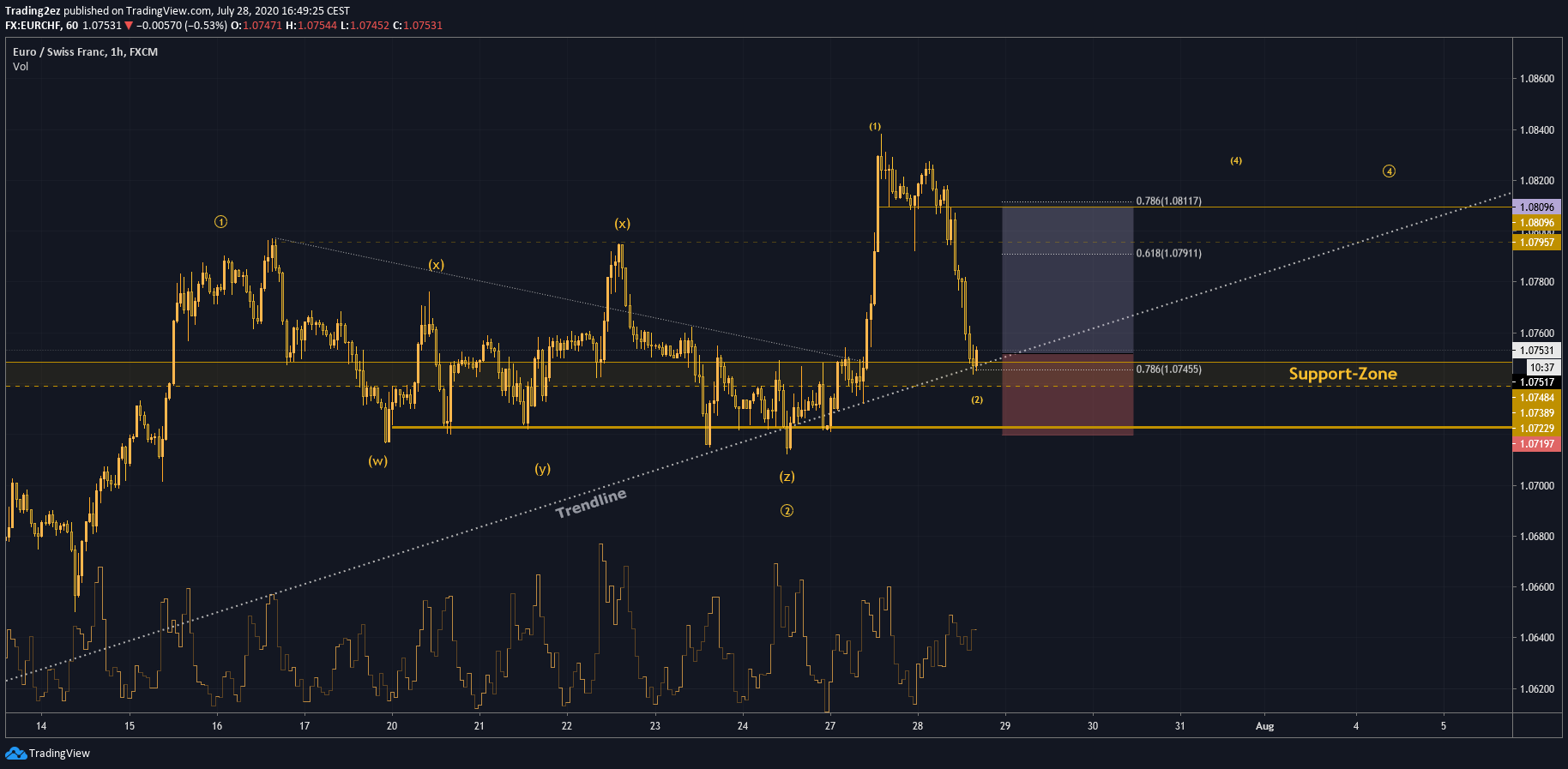Click the blue take-profit zone rectangle
This screenshot has height=769, width=1568.
coord(1068,279)
